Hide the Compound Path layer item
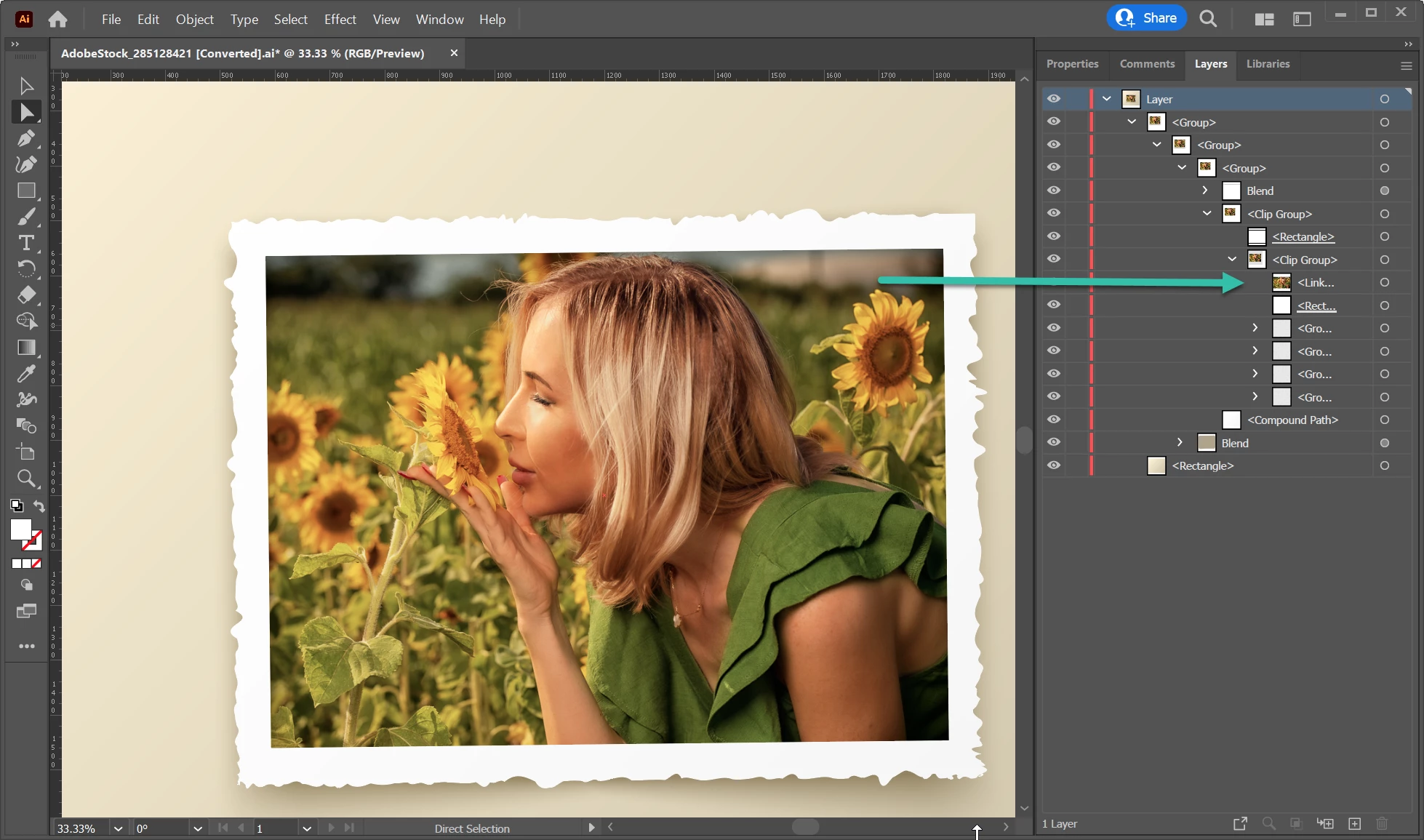Image resolution: width=1424 pixels, height=840 pixels. tap(1053, 420)
